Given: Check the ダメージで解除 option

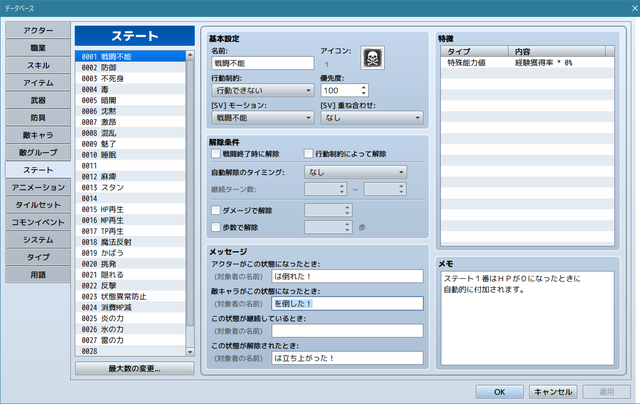Looking at the screenshot, I should tap(216, 210).
